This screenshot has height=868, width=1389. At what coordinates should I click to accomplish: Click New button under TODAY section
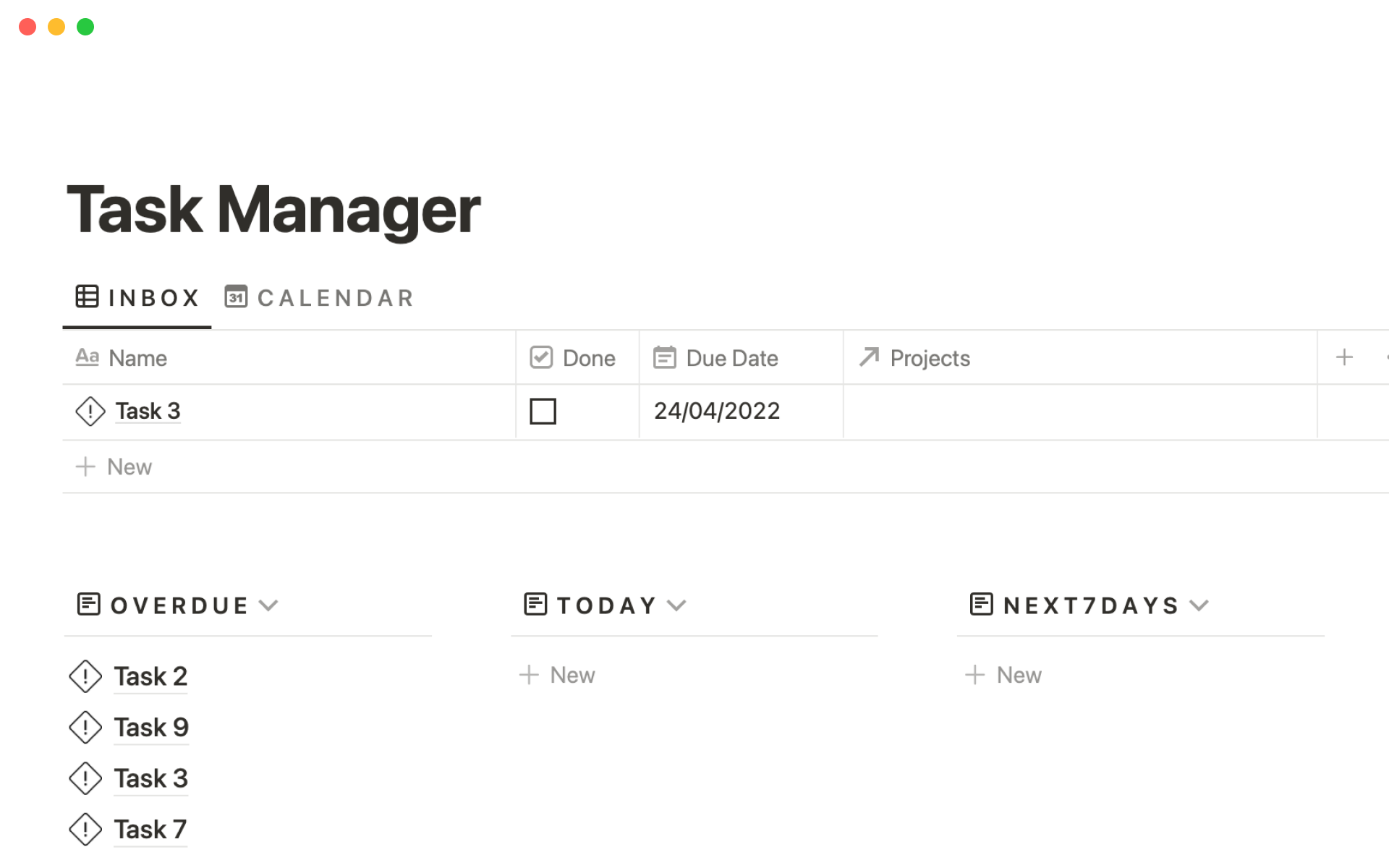(x=557, y=674)
